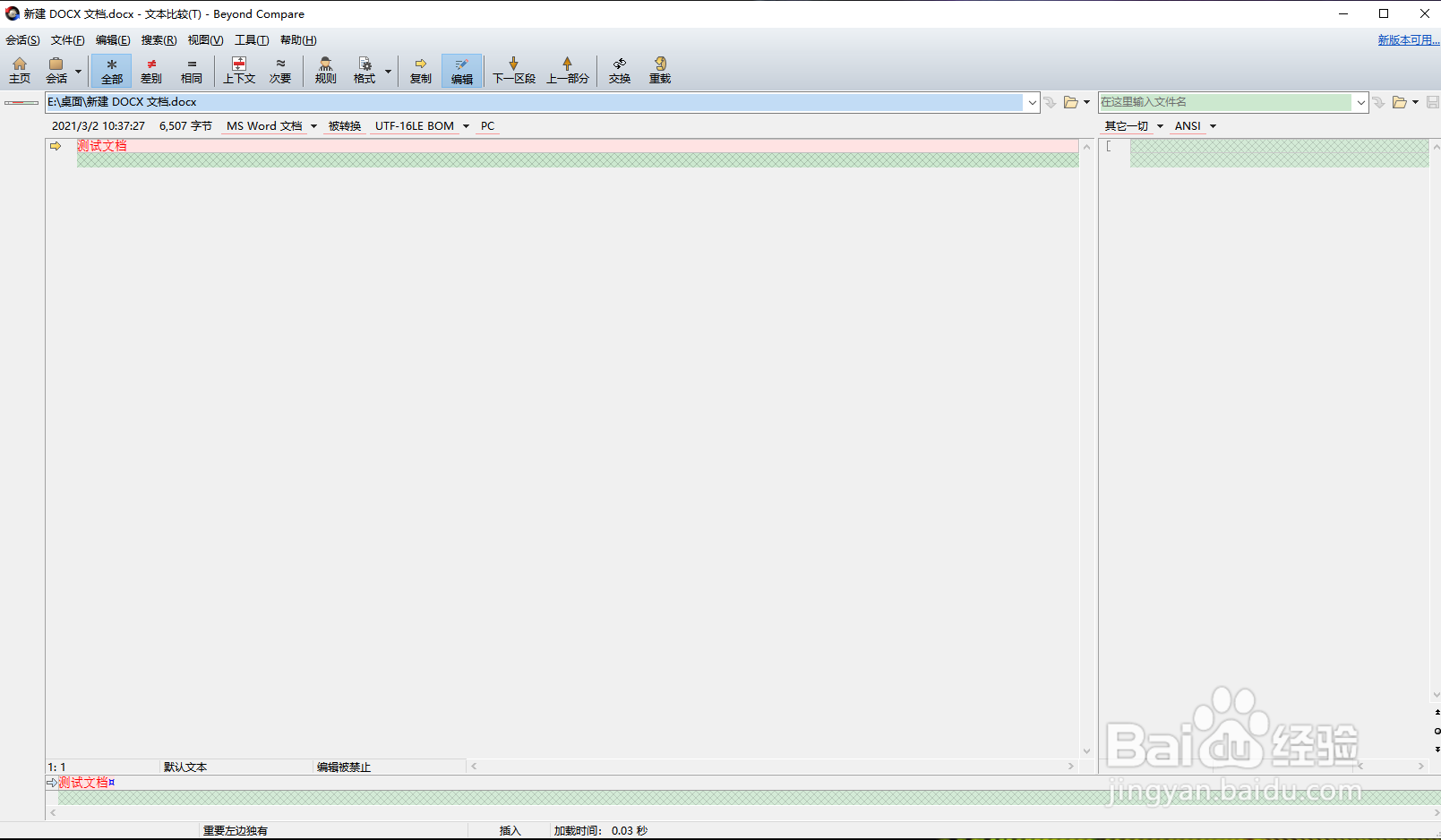The width and height of the screenshot is (1441, 840).
Task: Click the 测试文档 text in bottom detail pane
Action: point(83,783)
